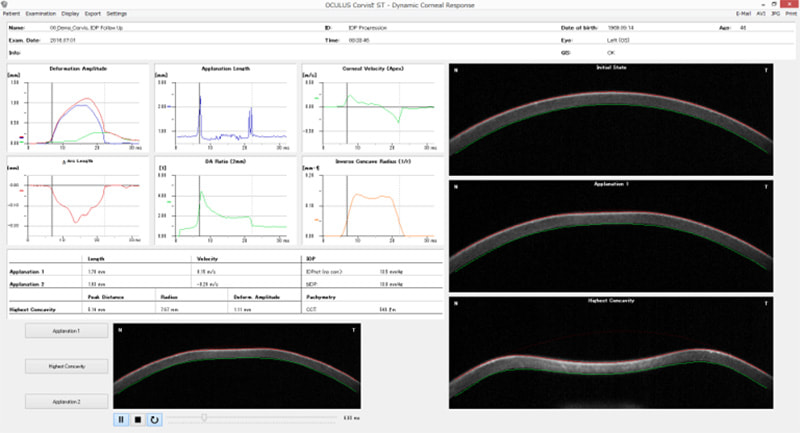800x433 pixels.
Task: Click the E-Mail export option
Action: 743,14
